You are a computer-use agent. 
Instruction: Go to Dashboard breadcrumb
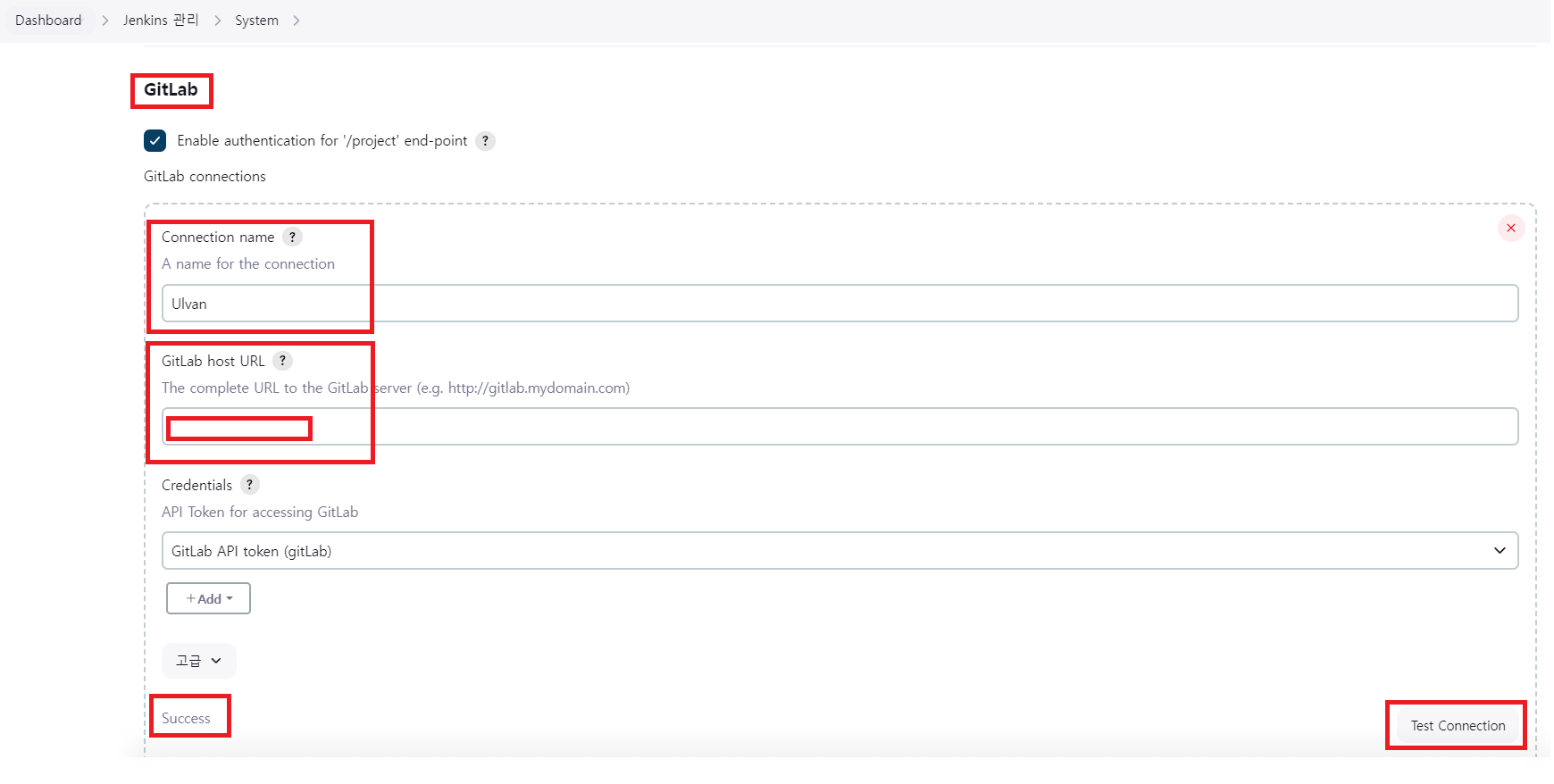48,21
